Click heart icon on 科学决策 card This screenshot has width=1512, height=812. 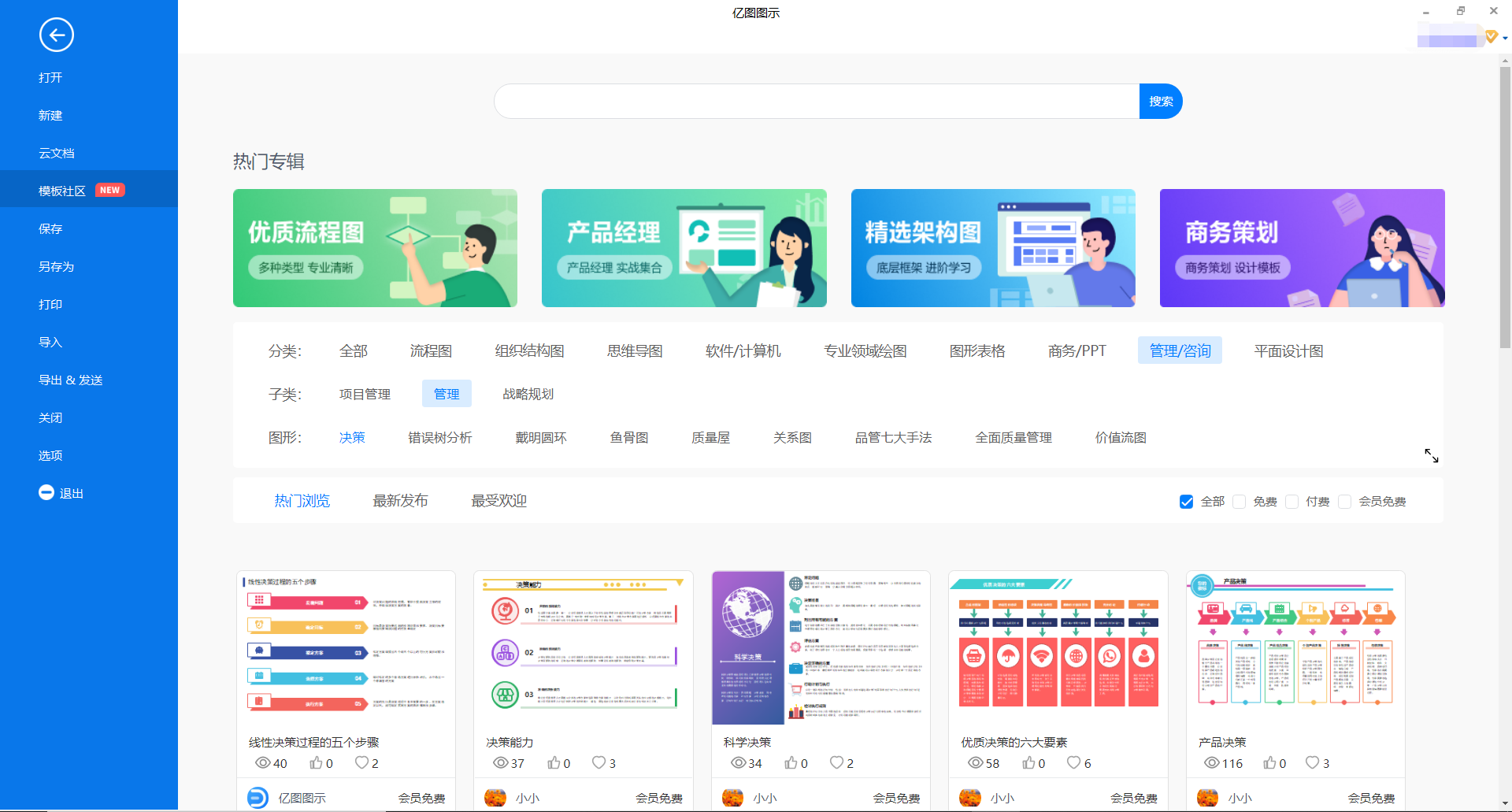click(x=836, y=762)
